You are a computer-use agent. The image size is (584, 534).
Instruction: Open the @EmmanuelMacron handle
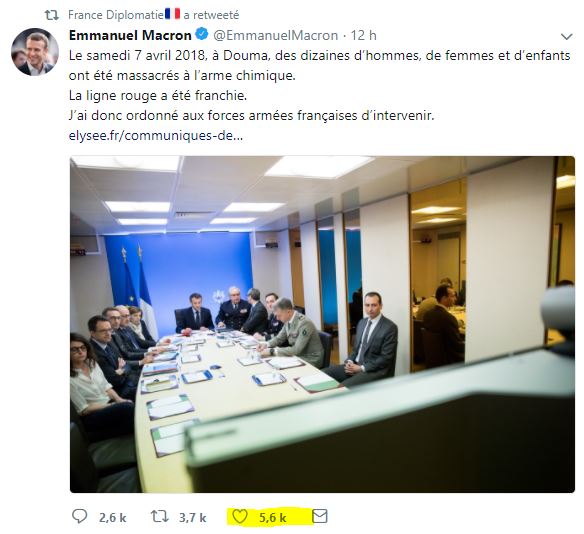pos(275,35)
